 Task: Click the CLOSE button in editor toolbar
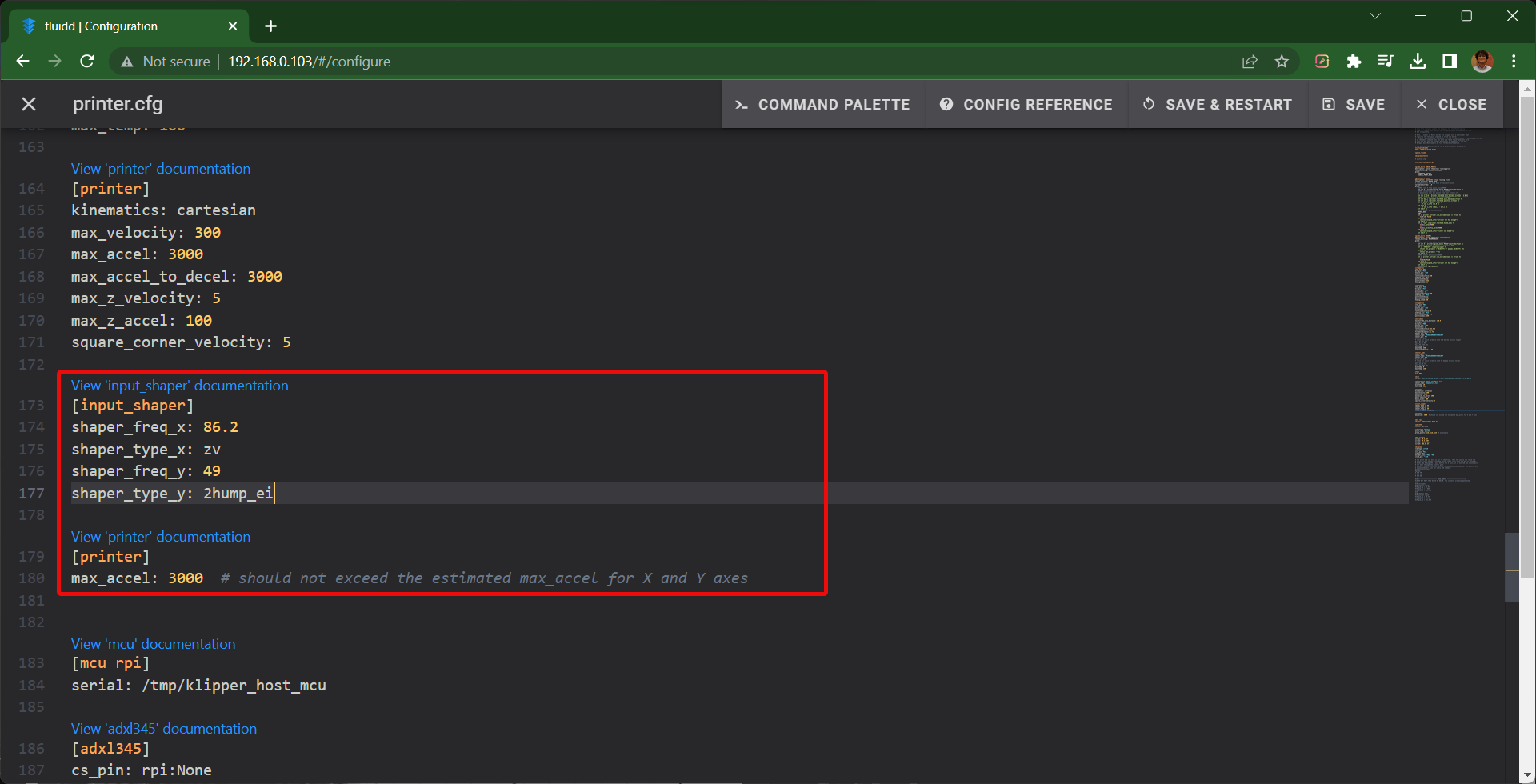pyautogui.click(x=1451, y=104)
